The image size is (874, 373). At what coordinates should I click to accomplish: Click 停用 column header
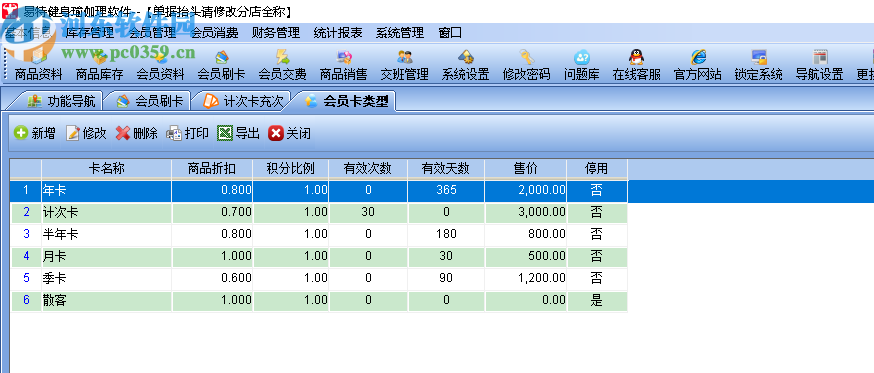[x=597, y=169]
